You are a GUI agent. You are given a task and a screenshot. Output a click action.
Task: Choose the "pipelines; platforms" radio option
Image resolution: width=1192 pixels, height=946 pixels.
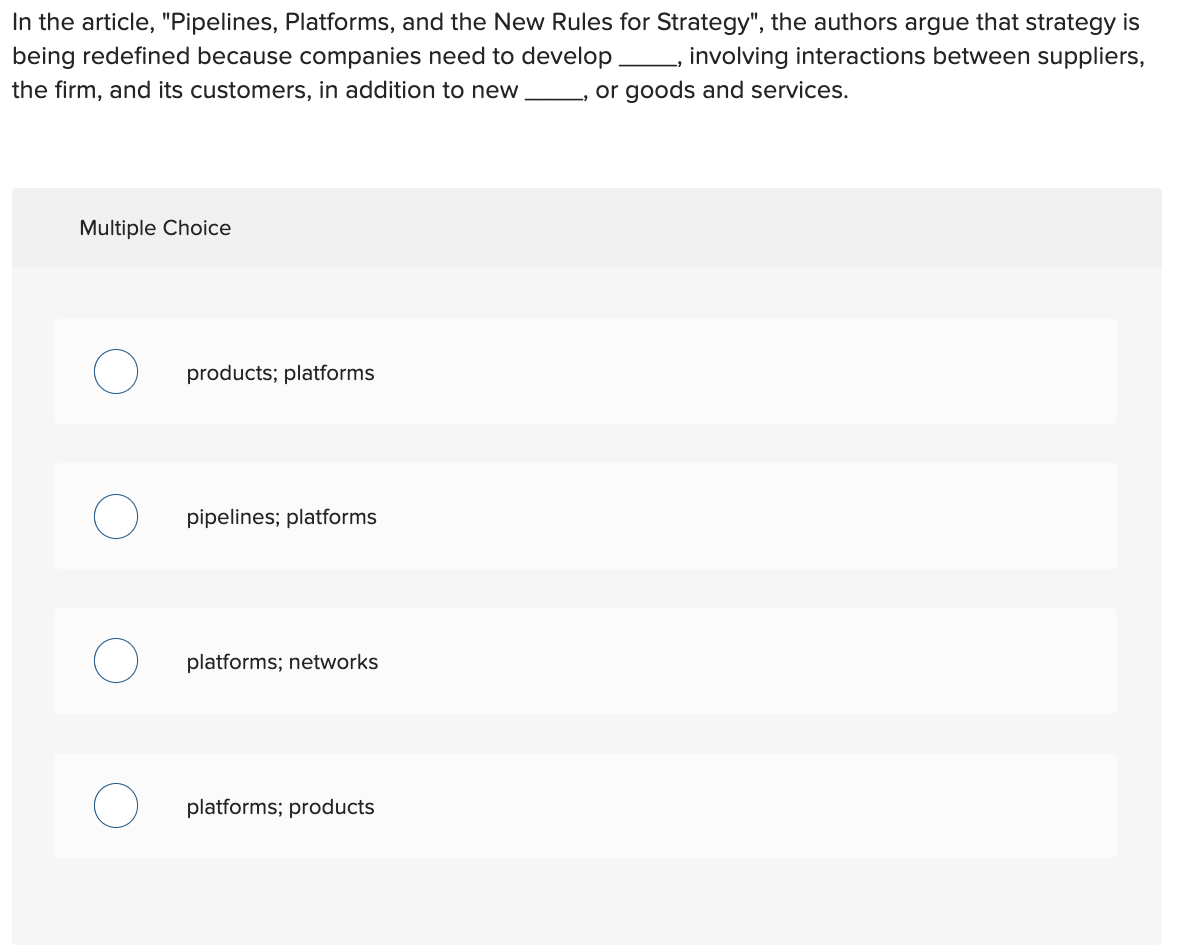pos(116,516)
